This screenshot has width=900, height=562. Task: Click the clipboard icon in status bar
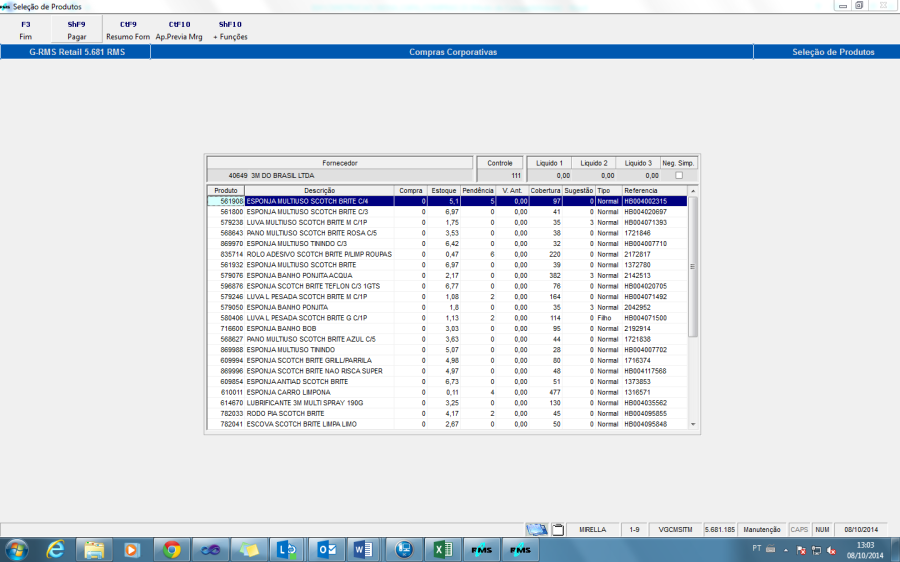557,529
